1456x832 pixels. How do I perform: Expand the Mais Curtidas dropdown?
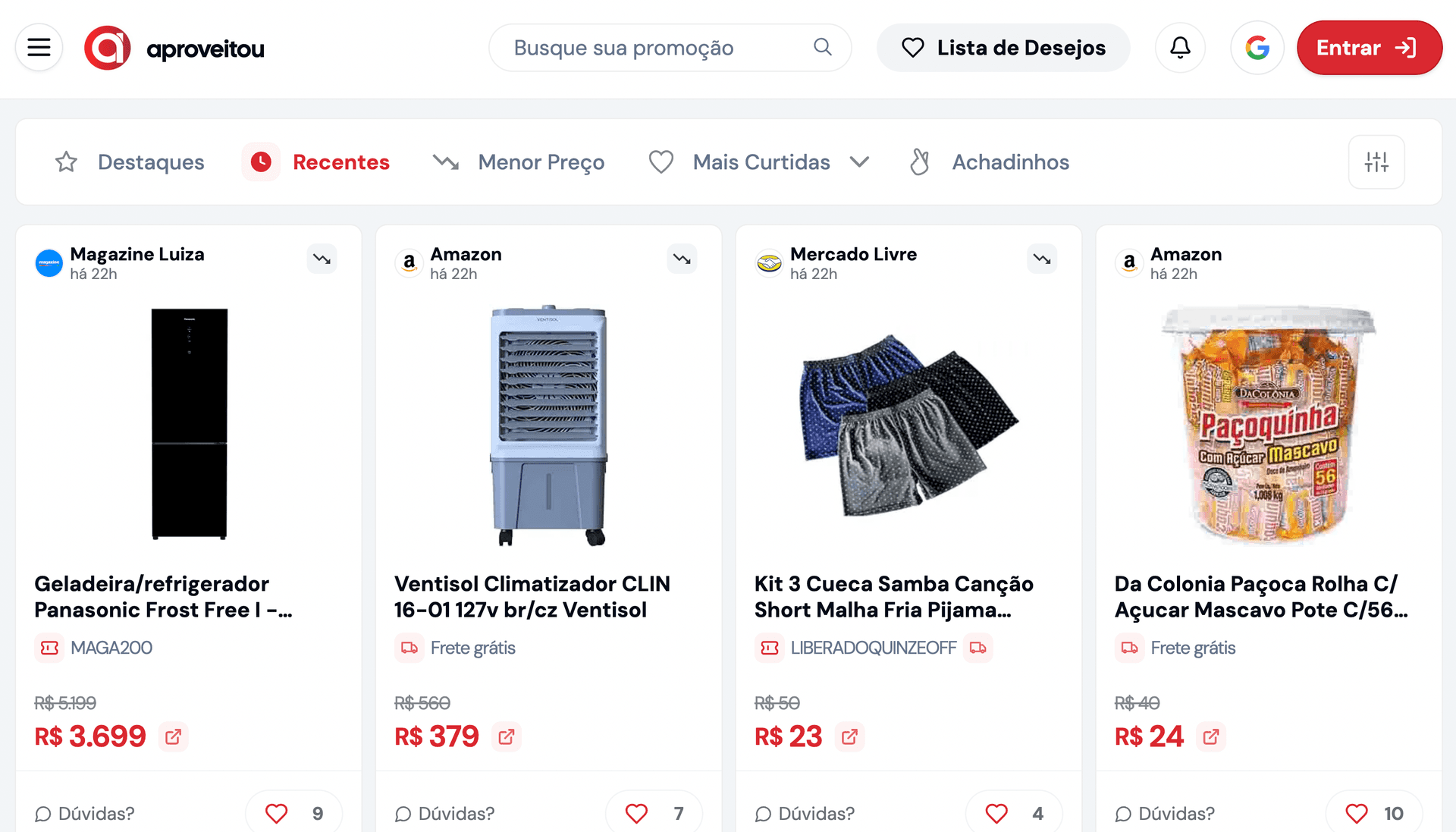(x=859, y=162)
